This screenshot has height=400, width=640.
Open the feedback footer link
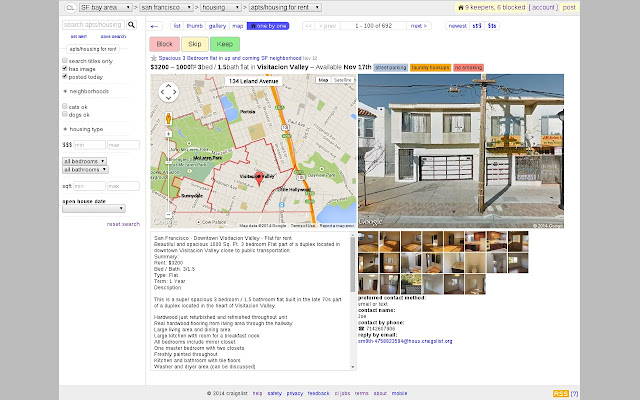click(x=318, y=393)
